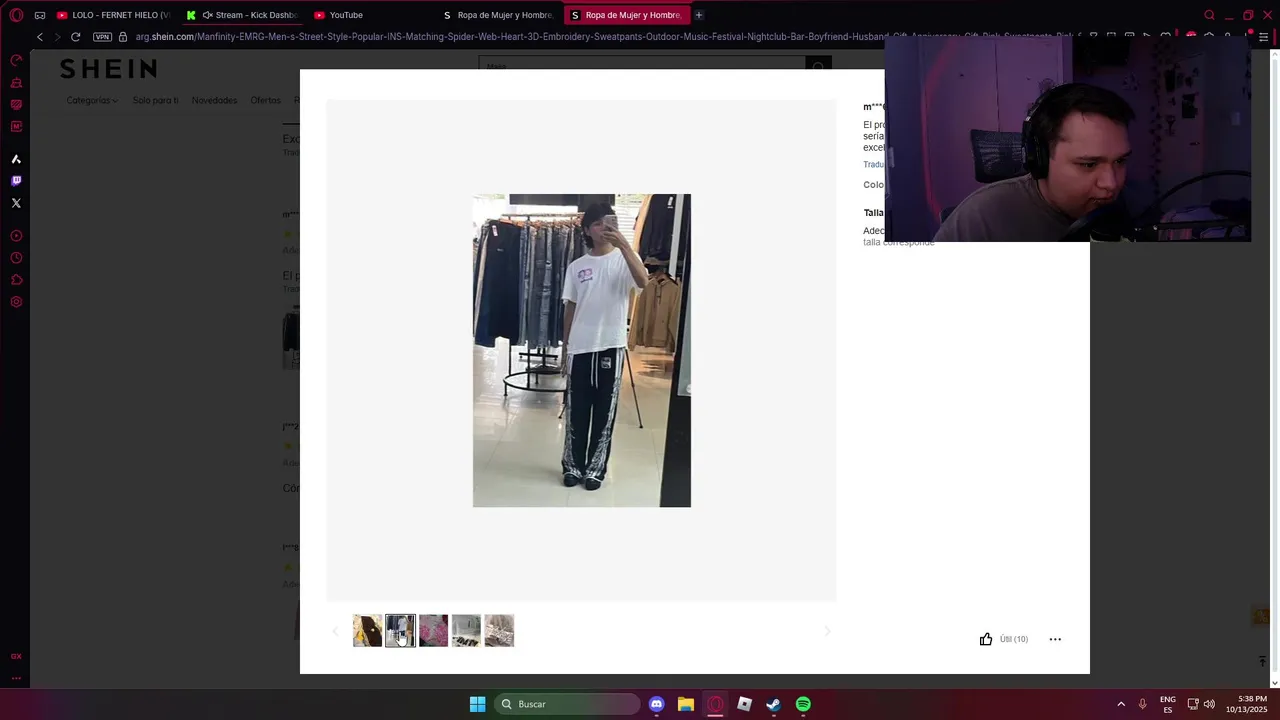Click the page scrollbar down arrow
This screenshot has width=1280, height=720.
click(x=1274, y=683)
